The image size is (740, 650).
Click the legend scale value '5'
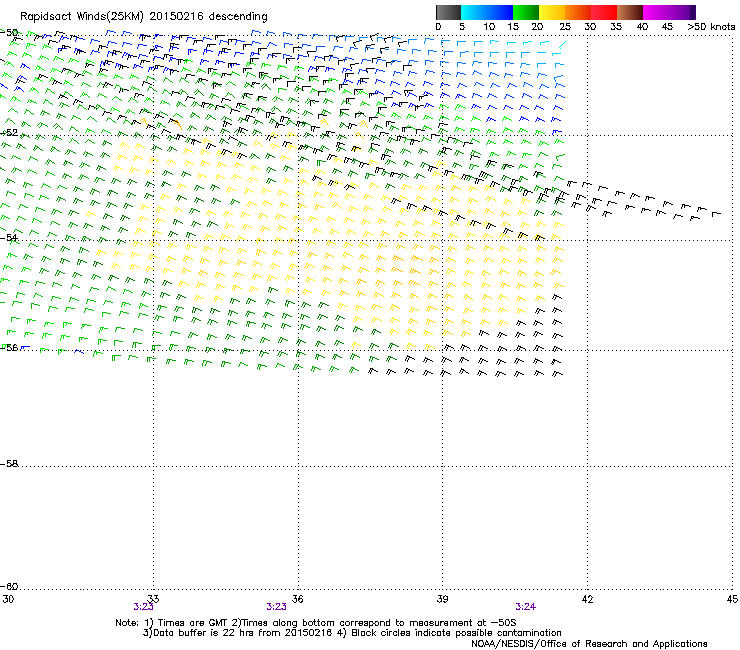(462, 27)
